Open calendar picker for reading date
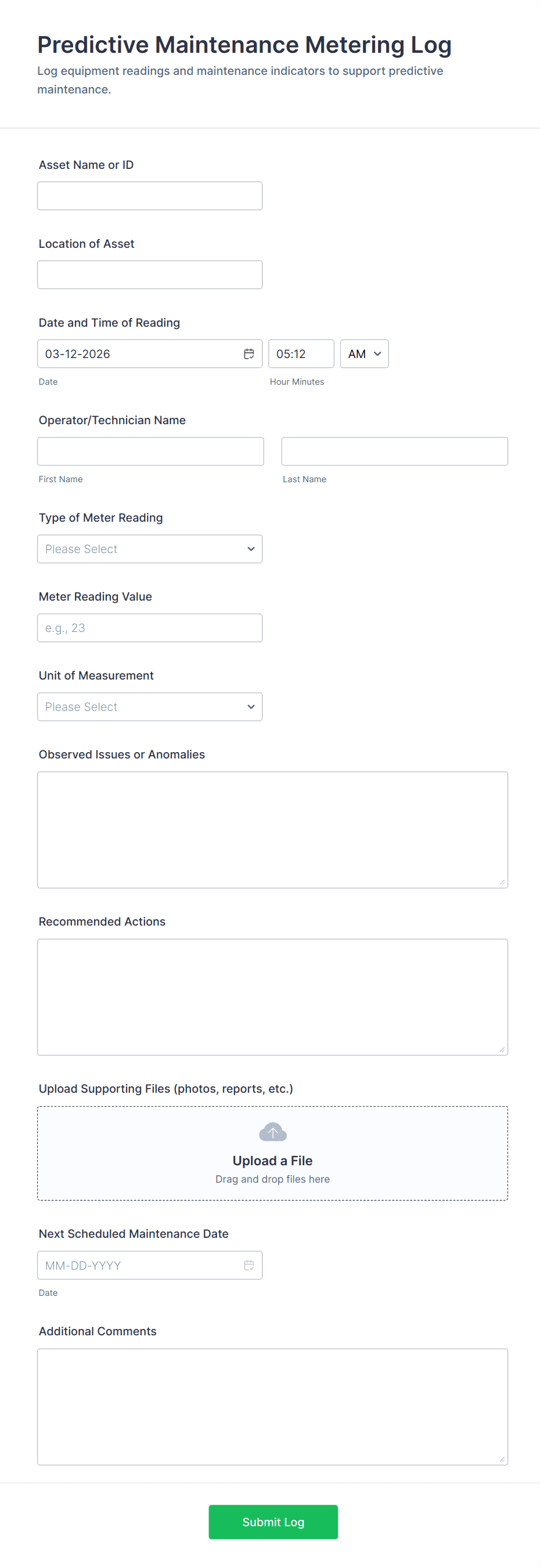Screen dimensions: 540x1568 coord(249,353)
